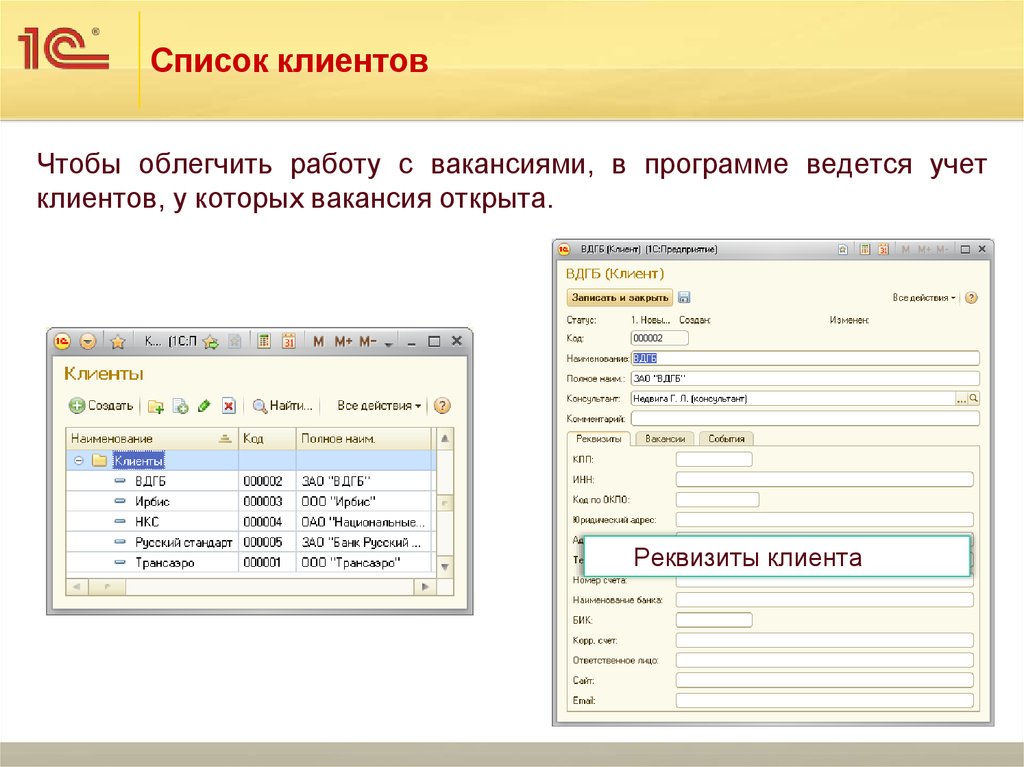Click the ИНН input field
Viewport: 1024px width, 767px height.
[824, 480]
